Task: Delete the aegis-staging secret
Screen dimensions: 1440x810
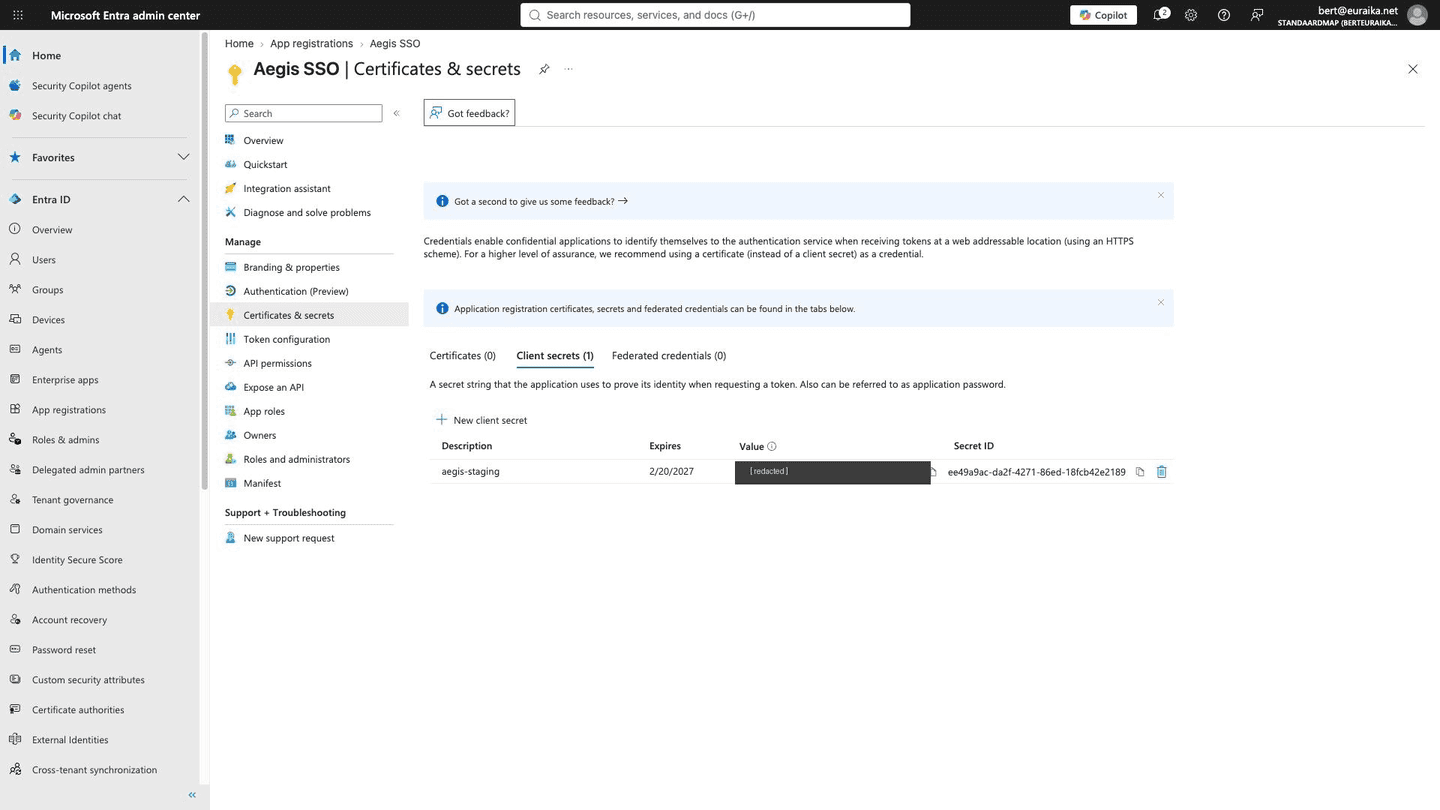Action: coord(1162,472)
